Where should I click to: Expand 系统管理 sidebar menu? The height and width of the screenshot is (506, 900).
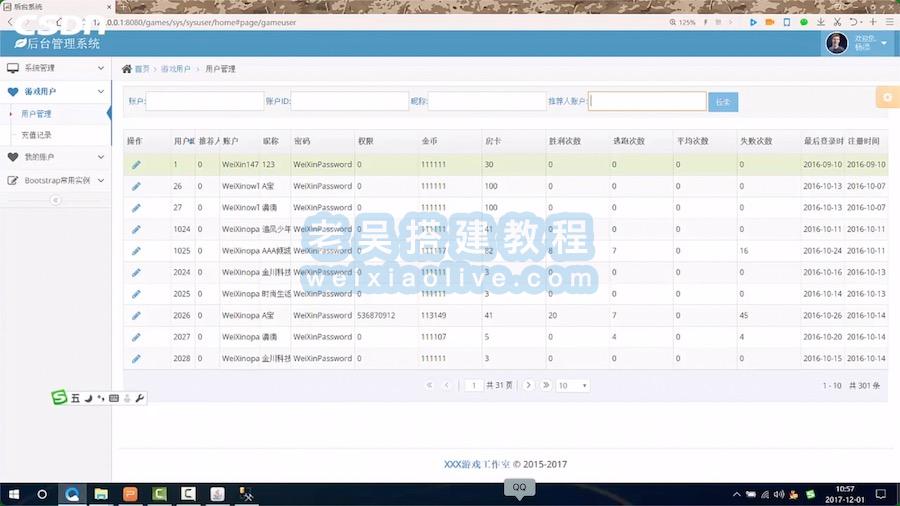click(x=56, y=68)
